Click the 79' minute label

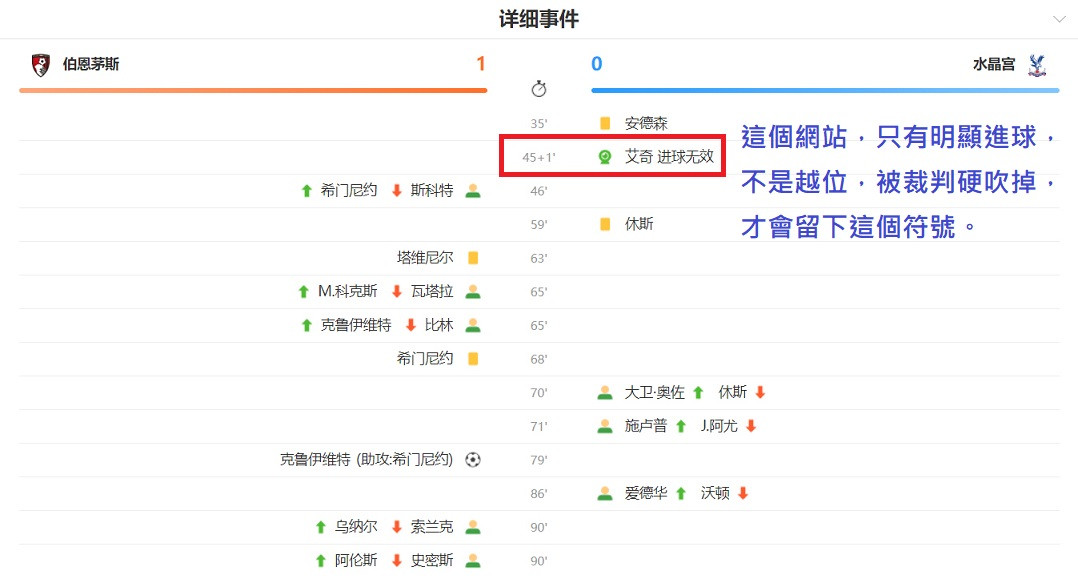(x=539, y=461)
